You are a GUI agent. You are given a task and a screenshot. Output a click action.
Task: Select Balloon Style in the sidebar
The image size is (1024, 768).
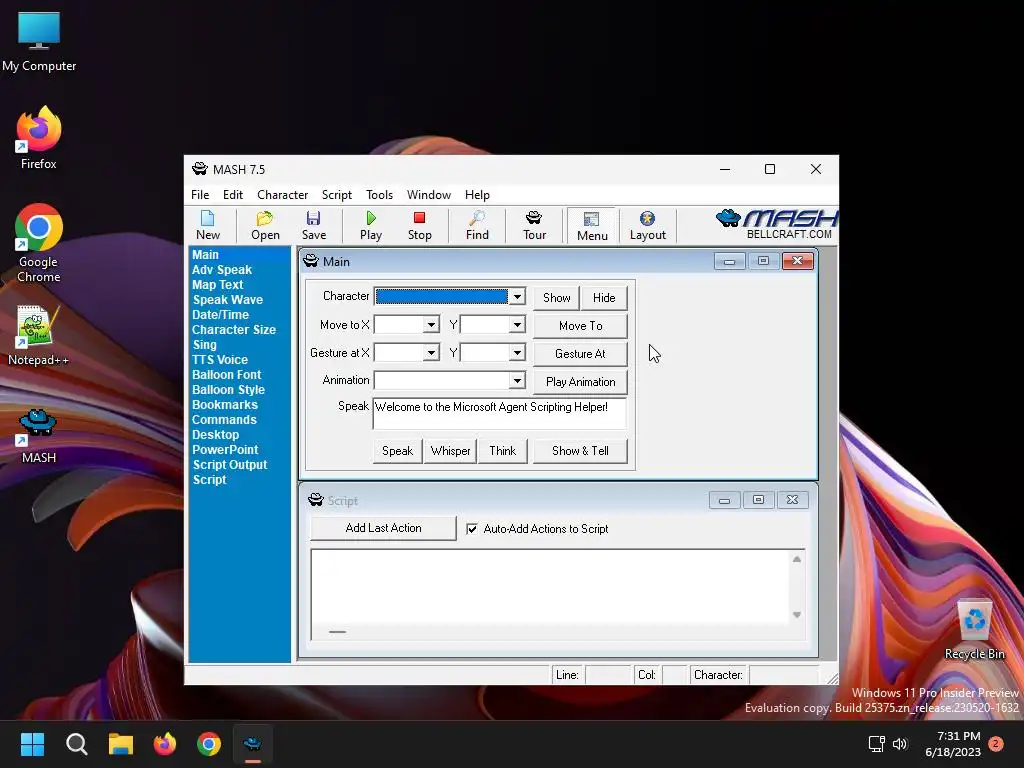pyautogui.click(x=228, y=390)
